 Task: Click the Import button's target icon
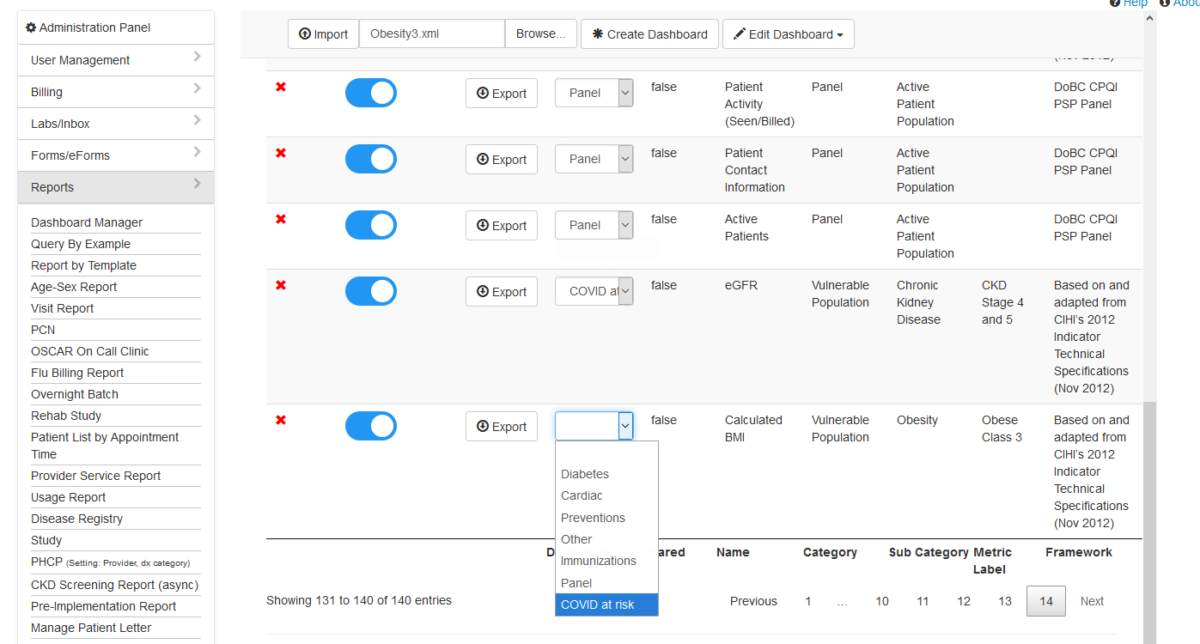(303, 33)
